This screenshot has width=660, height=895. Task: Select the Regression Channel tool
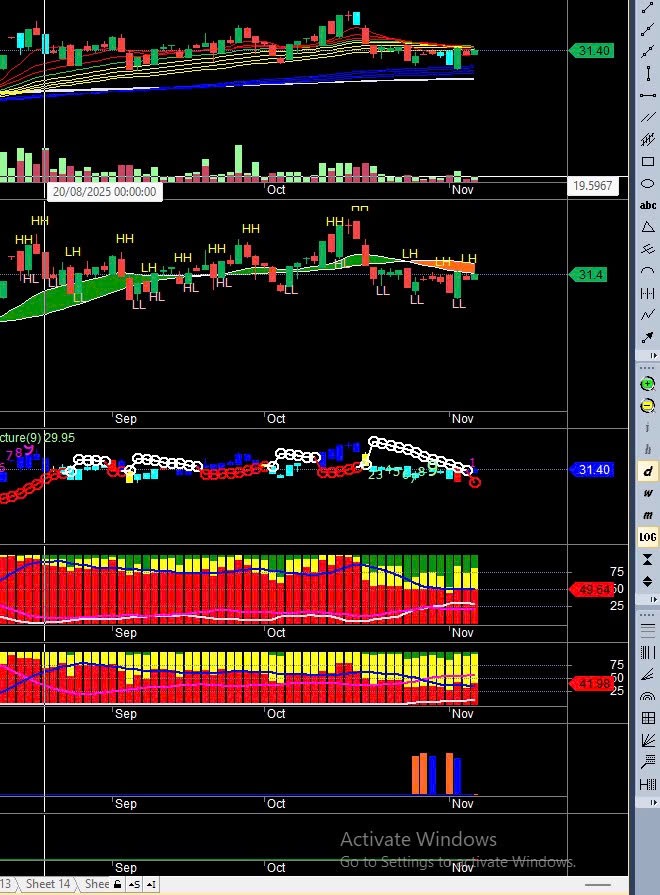(x=647, y=139)
